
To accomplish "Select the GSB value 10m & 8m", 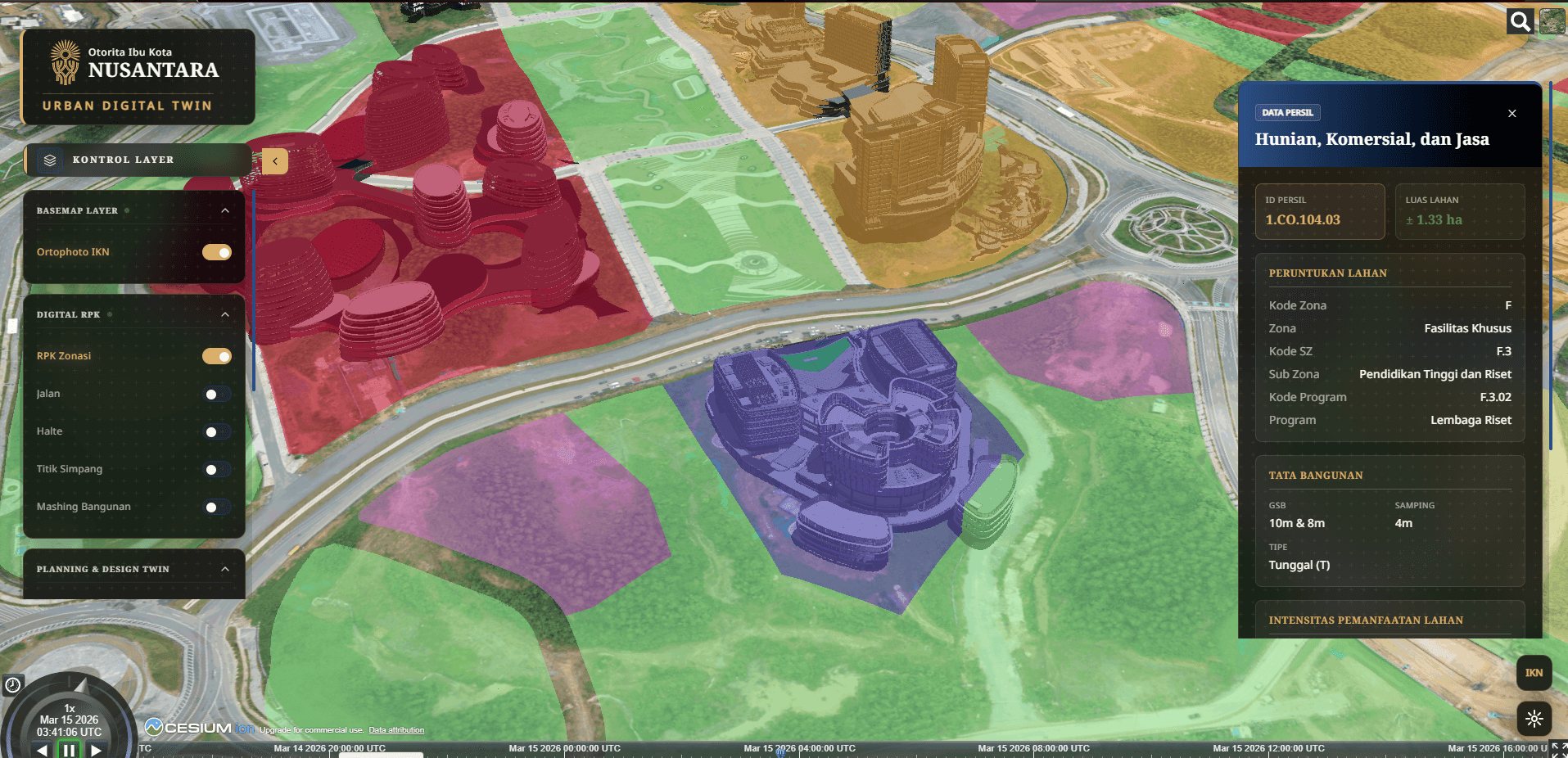I will (1297, 523).
